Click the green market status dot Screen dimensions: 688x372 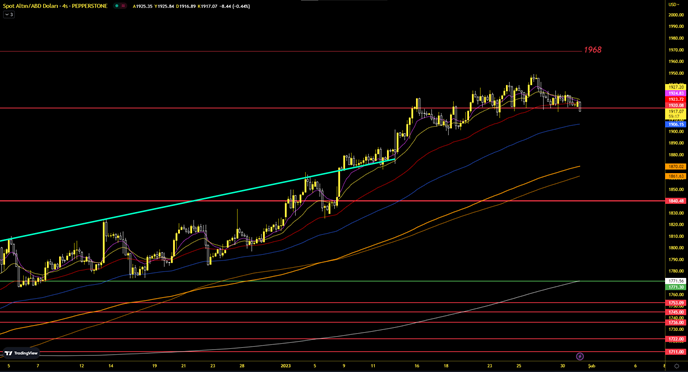(116, 6)
